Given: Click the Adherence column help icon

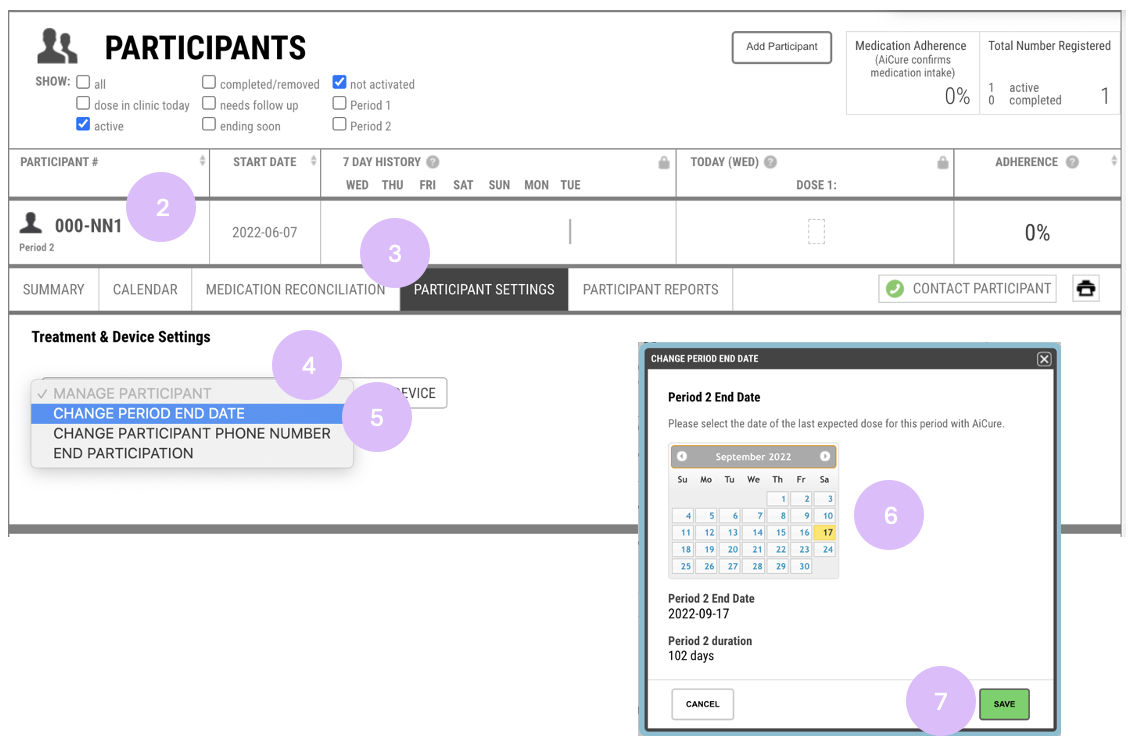Looking at the screenshot, I should coord(1072,162).
